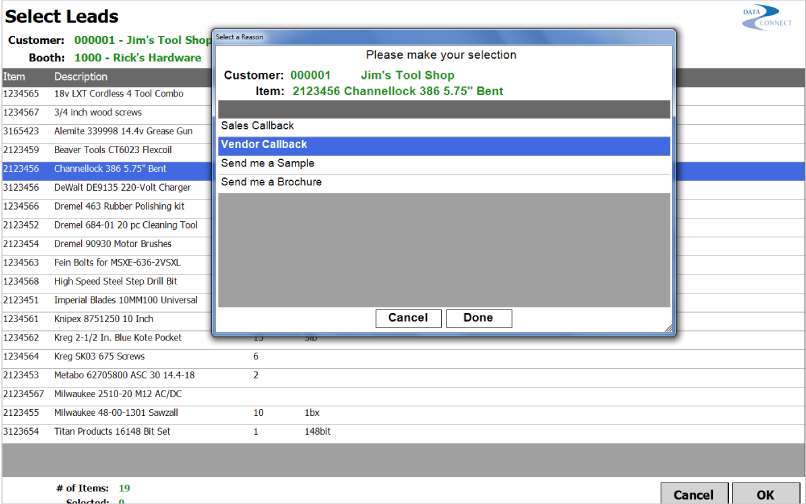Click the Description column header
This screenshot has height=504, width=806.
point(81,77)
